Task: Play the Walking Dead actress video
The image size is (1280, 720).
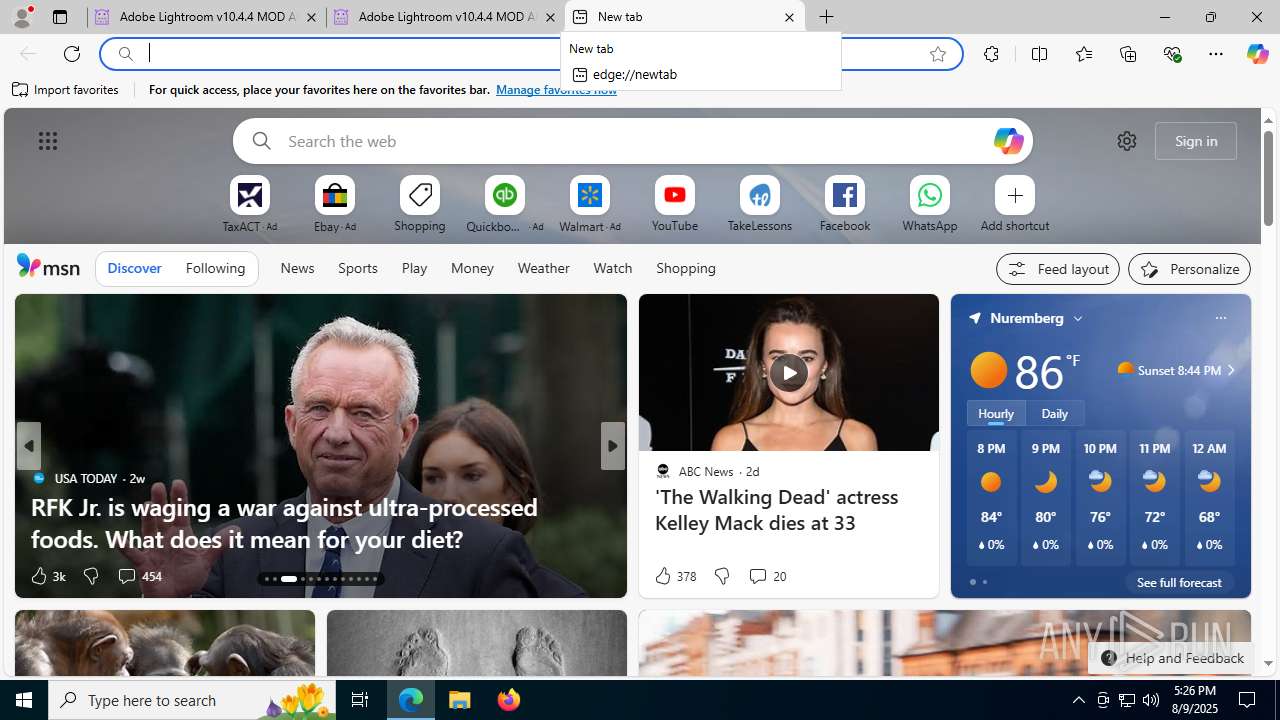Action: tap(789, 373)
